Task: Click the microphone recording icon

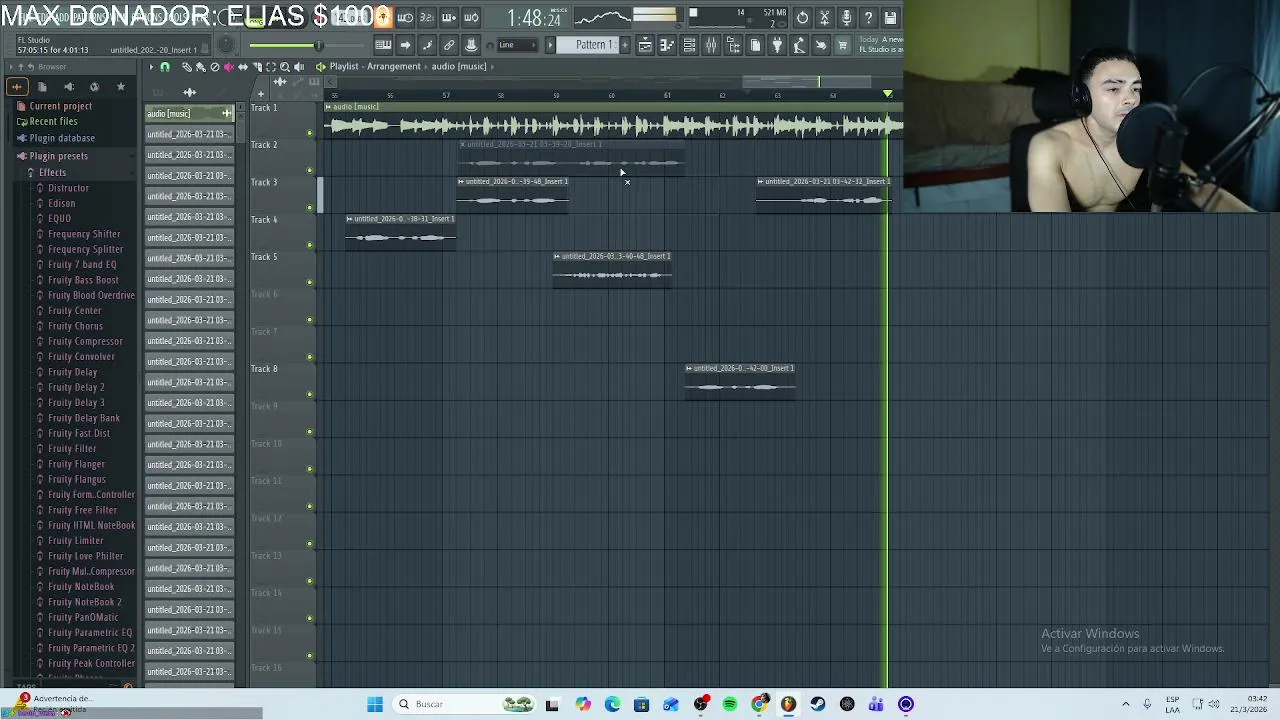Action: [846, 18]
